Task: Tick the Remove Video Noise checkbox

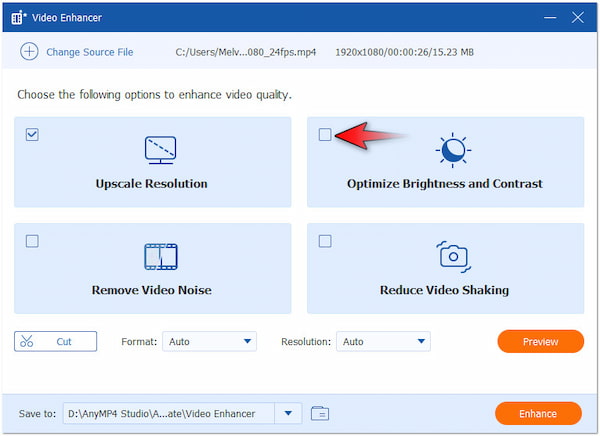Action: coord(32,241)
